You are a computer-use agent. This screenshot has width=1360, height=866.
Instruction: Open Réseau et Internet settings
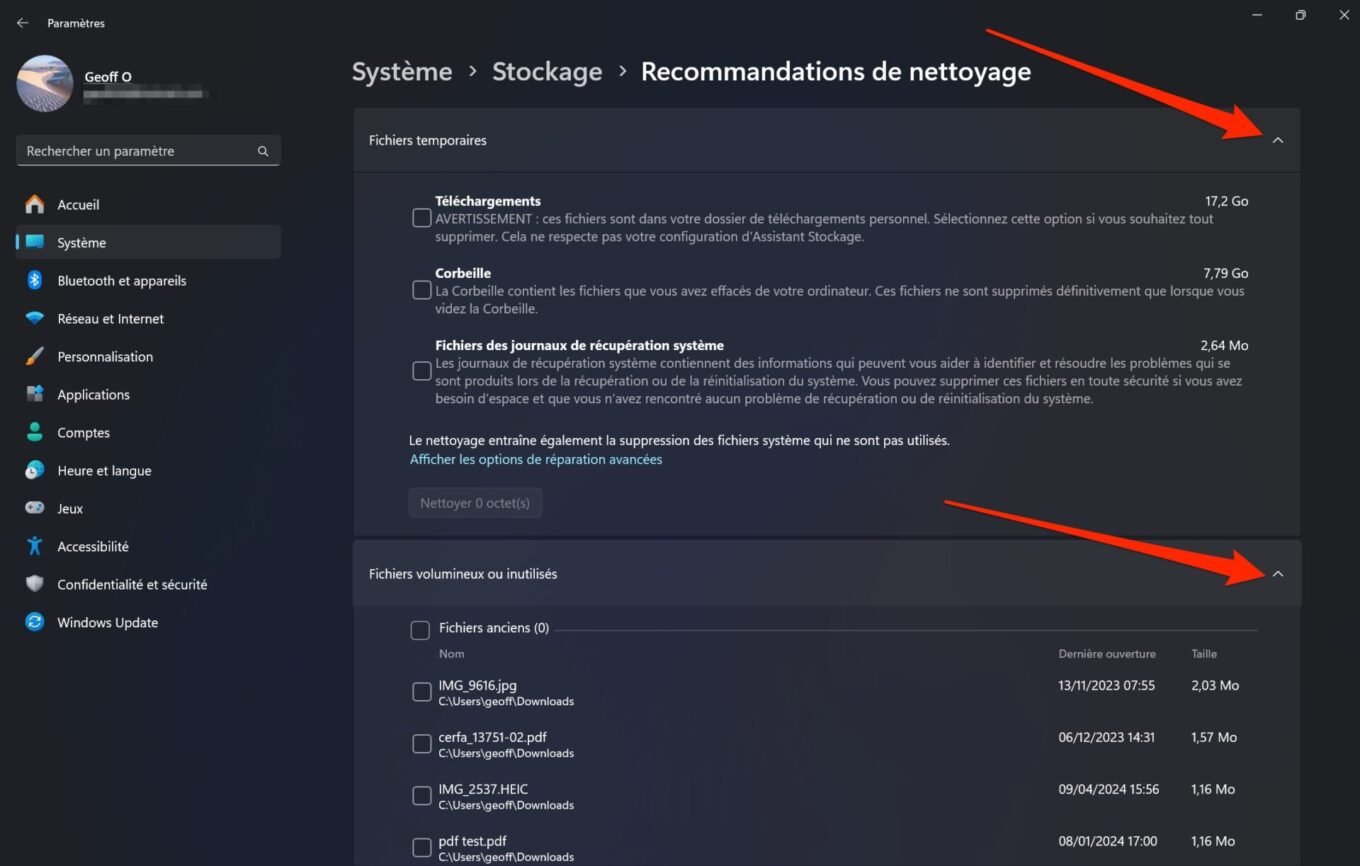click(x=148, y=318)
